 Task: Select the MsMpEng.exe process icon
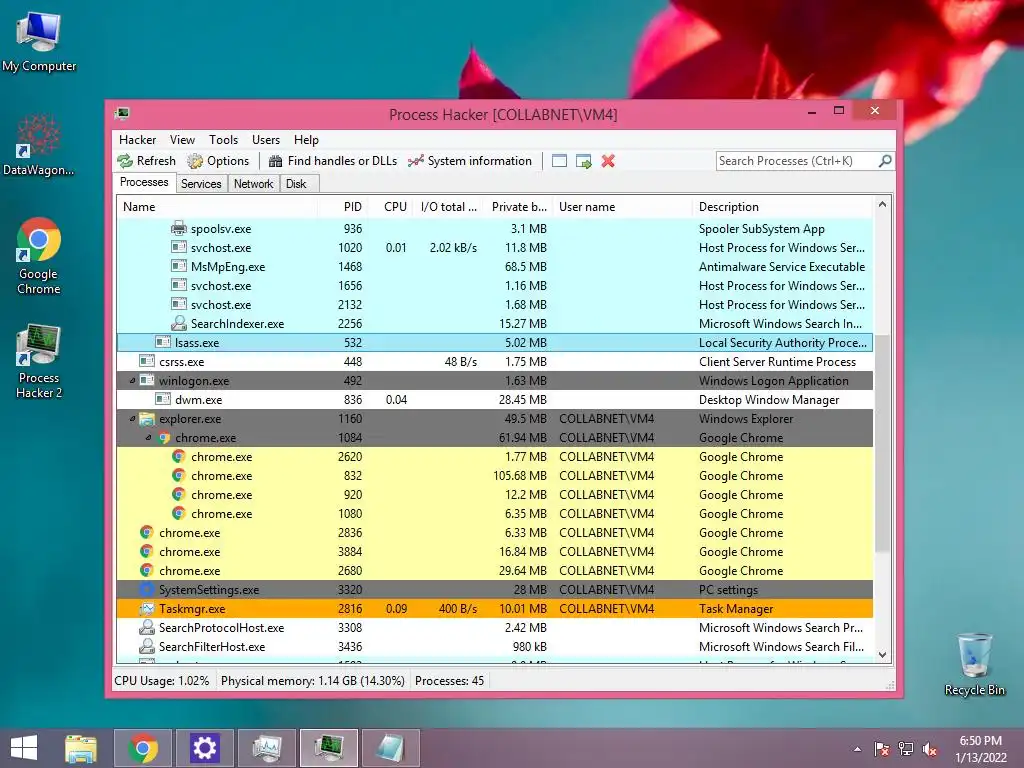178,266
